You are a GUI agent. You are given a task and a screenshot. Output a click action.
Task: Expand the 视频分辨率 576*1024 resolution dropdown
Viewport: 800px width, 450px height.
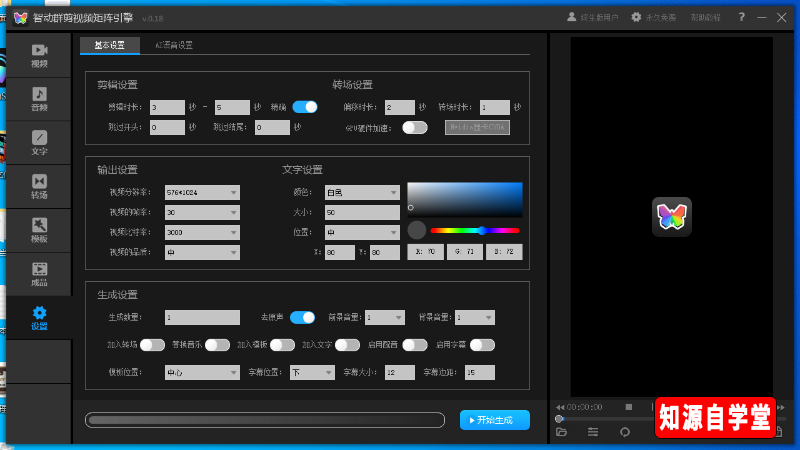[202, 192]
